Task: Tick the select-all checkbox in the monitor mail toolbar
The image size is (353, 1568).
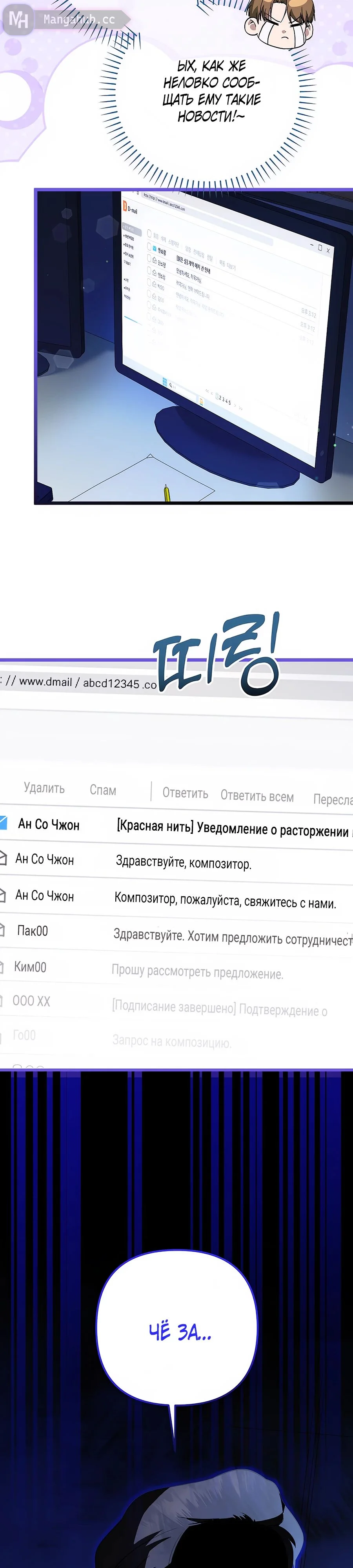Action: 149,233
